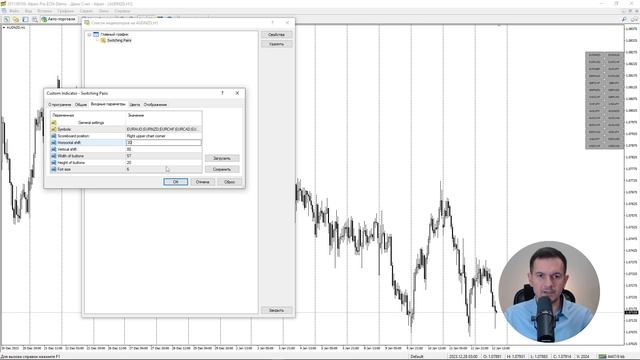Click Закрыть in the indicators list window
This screenshot has height=360, width=640.
click(x=276, y=310)
